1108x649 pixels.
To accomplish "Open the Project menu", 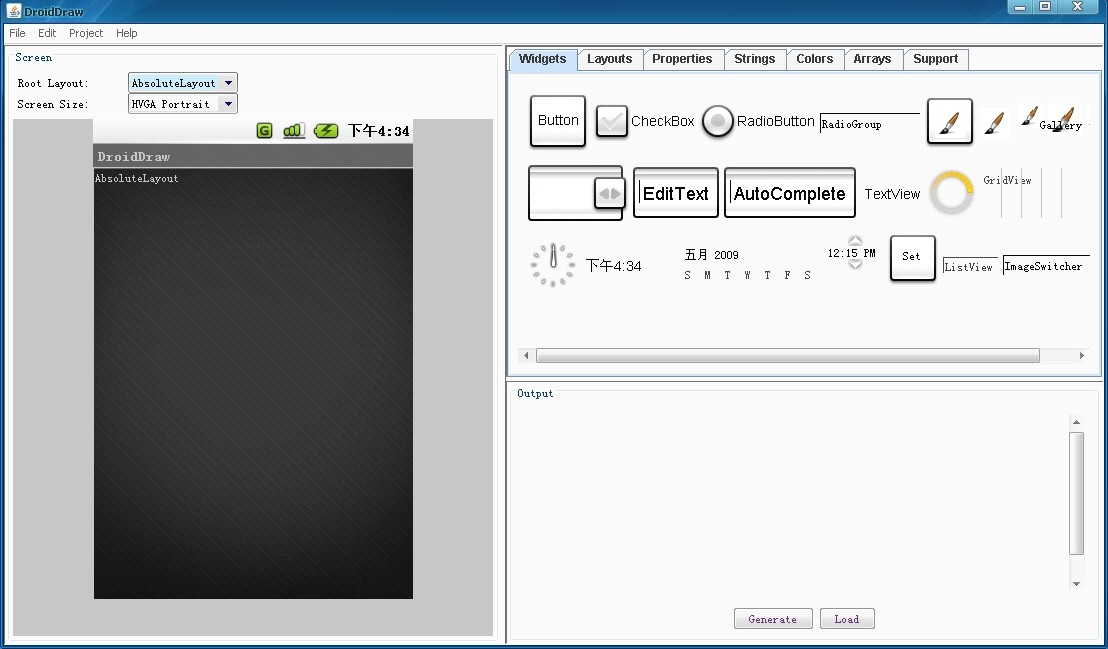I will (86, 33).
